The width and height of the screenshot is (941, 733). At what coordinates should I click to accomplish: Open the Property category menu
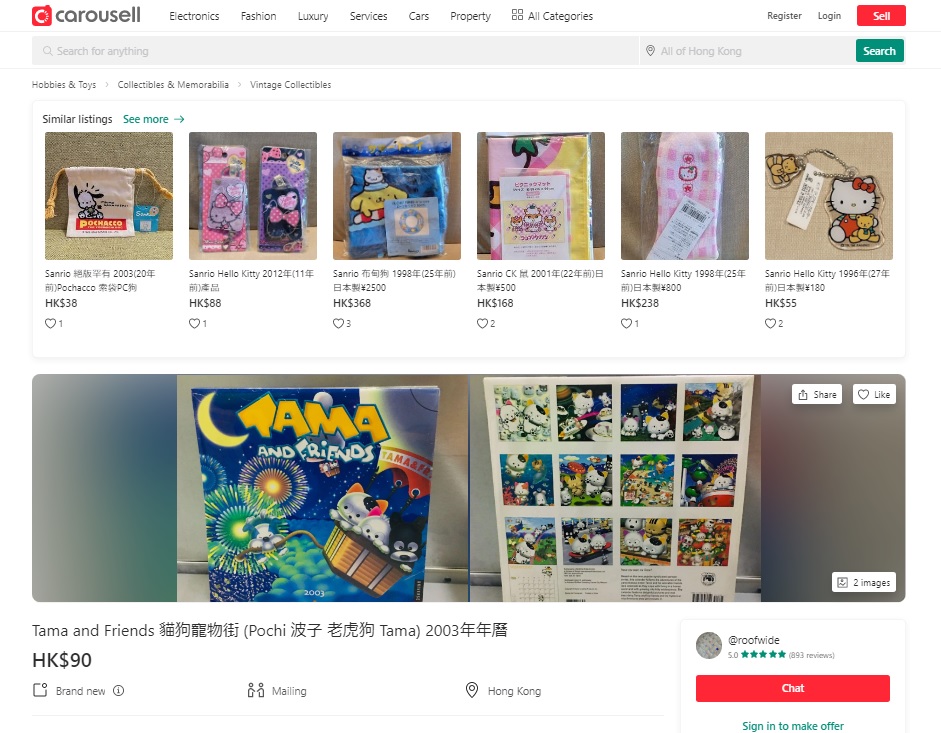point(470,16)
